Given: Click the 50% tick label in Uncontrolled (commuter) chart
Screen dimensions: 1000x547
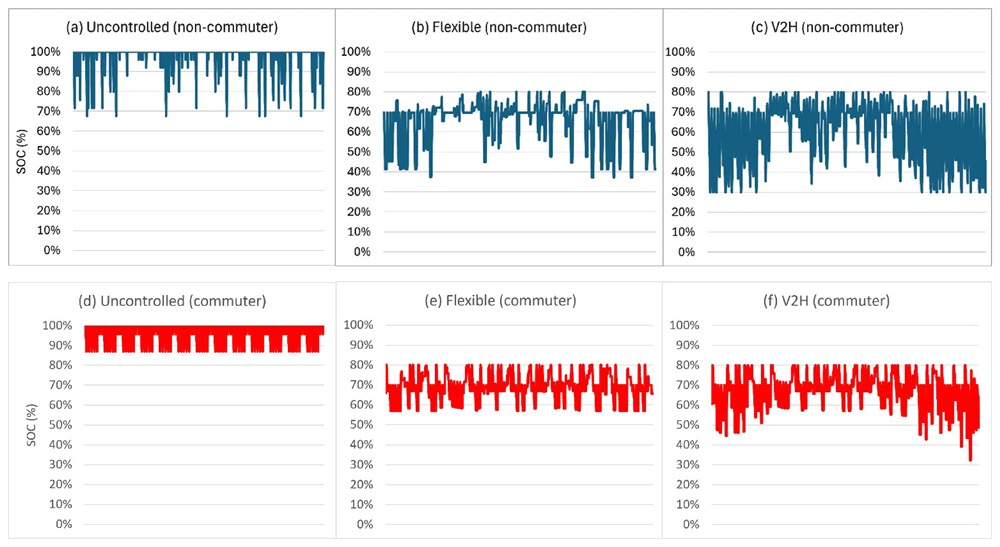Looking at the screenshot, I should click(61, 425).
